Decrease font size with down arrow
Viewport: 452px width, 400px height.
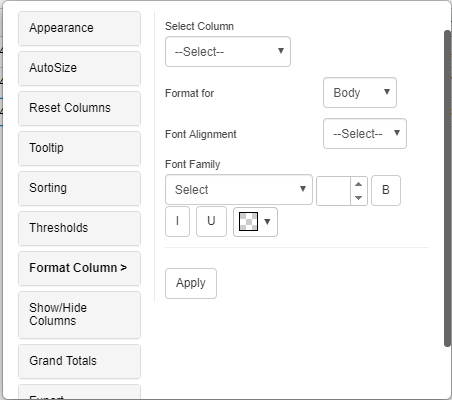point(359,198)
